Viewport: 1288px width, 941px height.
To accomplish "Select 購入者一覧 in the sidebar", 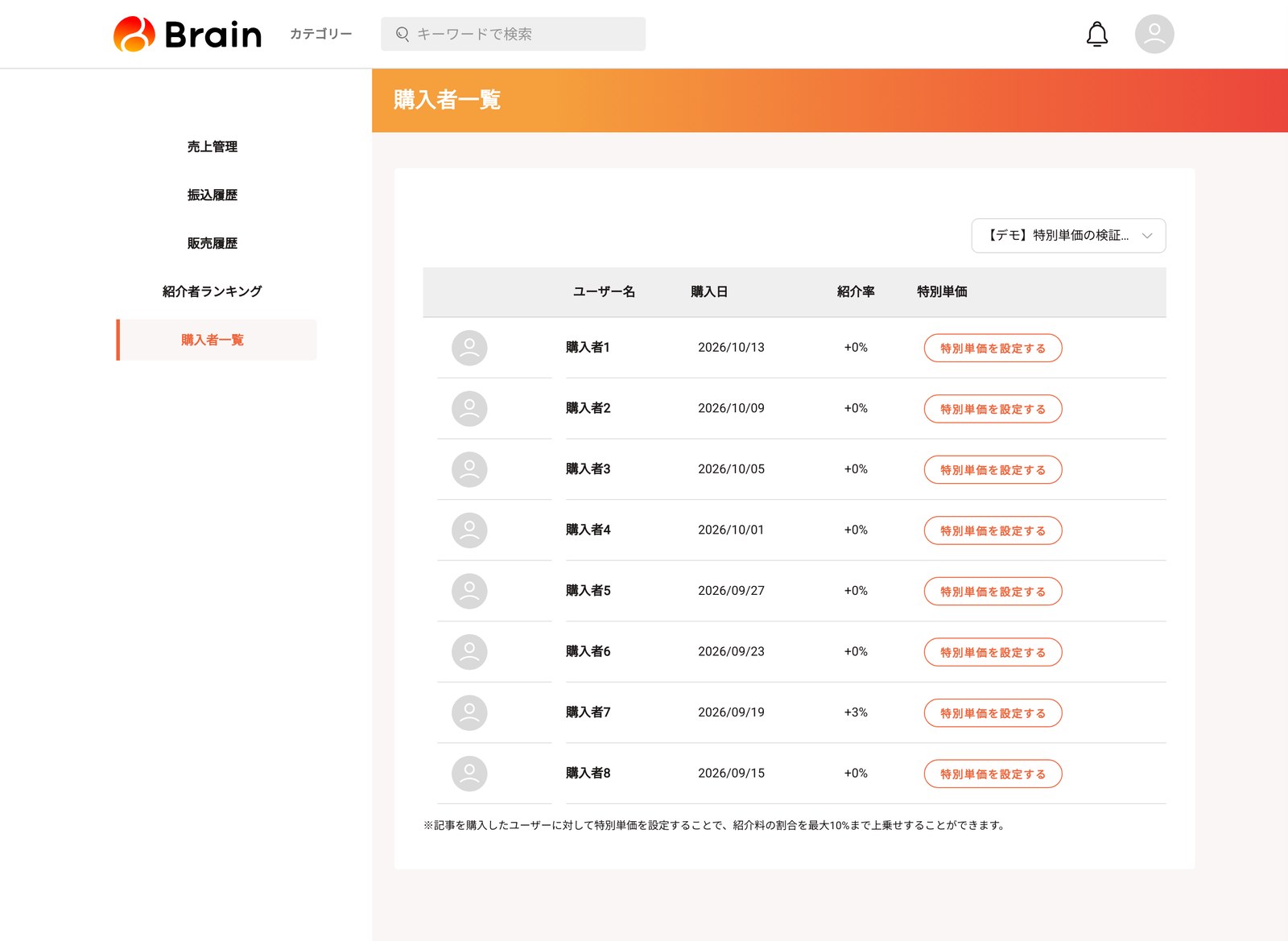I will [x=217, y=340].
